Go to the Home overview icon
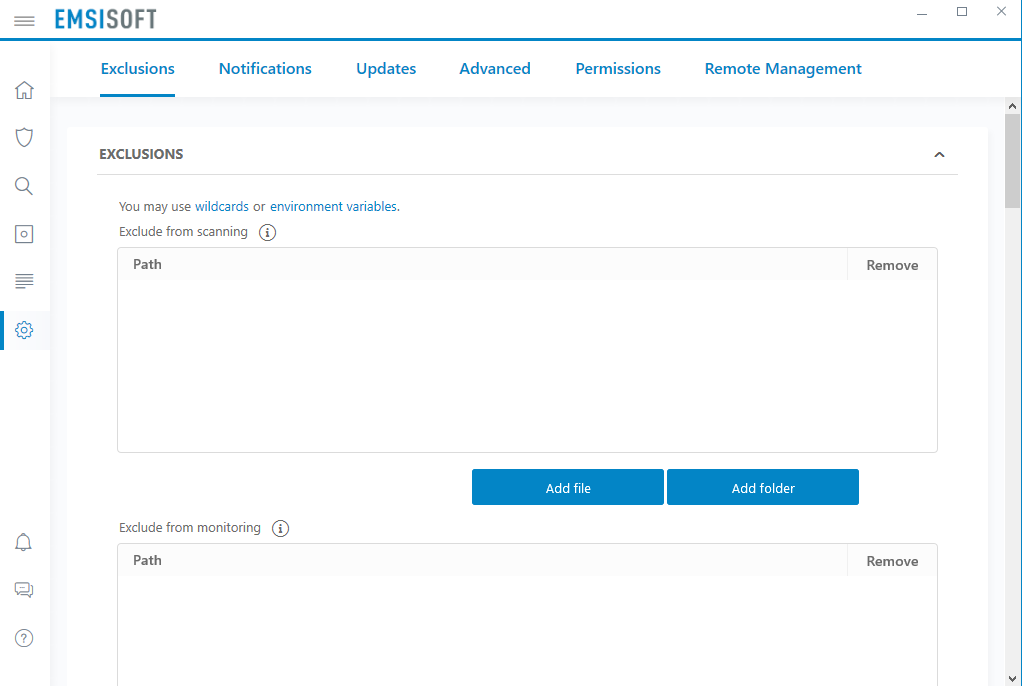This screenshot has height=686, width=1022. pyautogui.click(x=24, y=90)
